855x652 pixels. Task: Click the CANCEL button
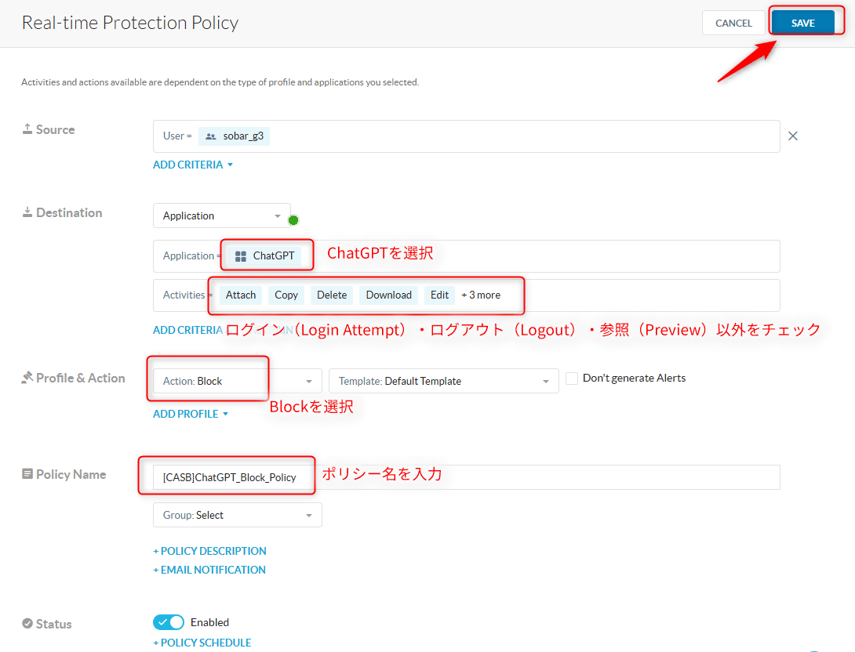pyautogui.click(x=733, y=23)
